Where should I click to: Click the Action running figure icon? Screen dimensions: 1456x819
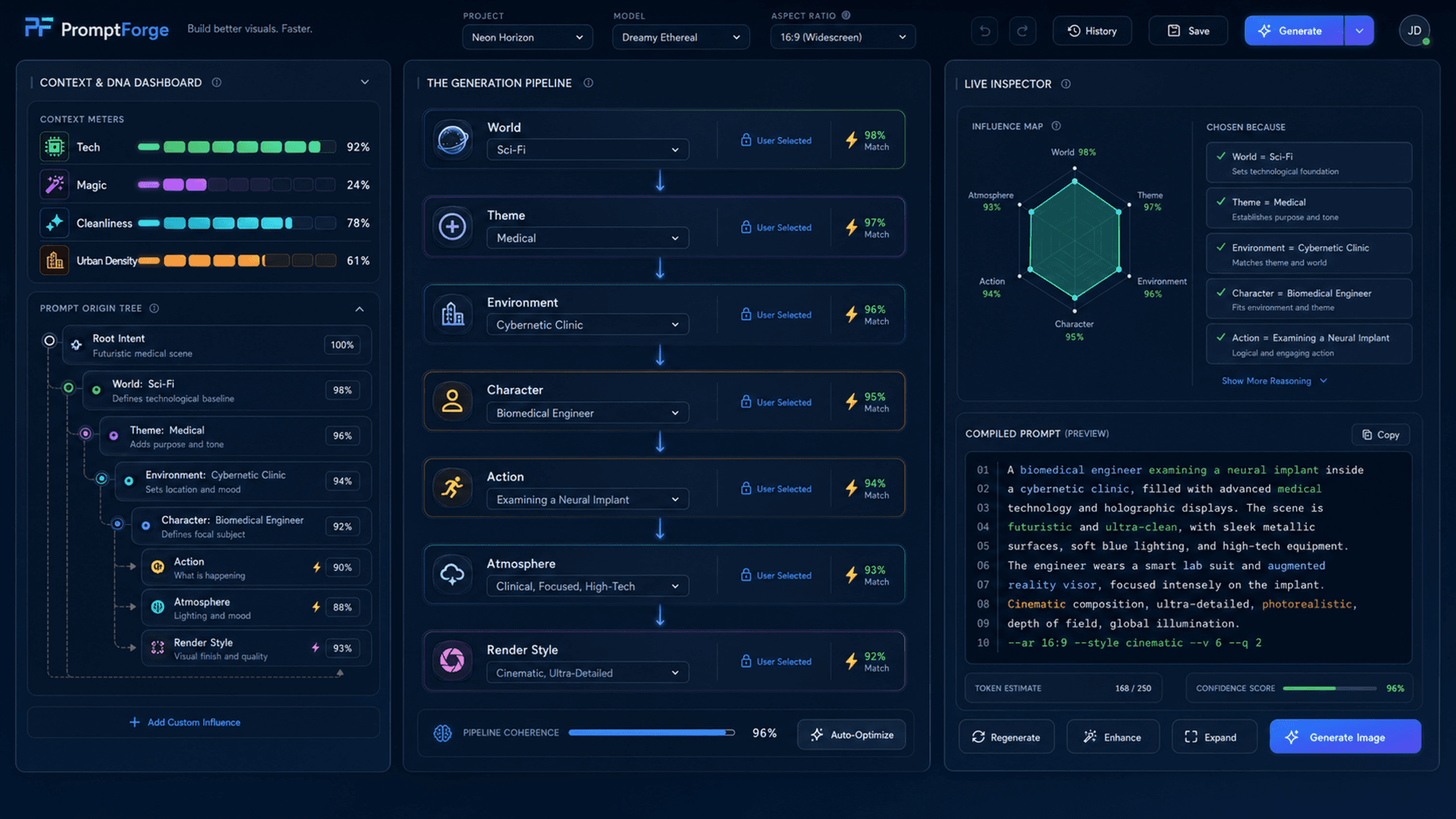[452, 488]
